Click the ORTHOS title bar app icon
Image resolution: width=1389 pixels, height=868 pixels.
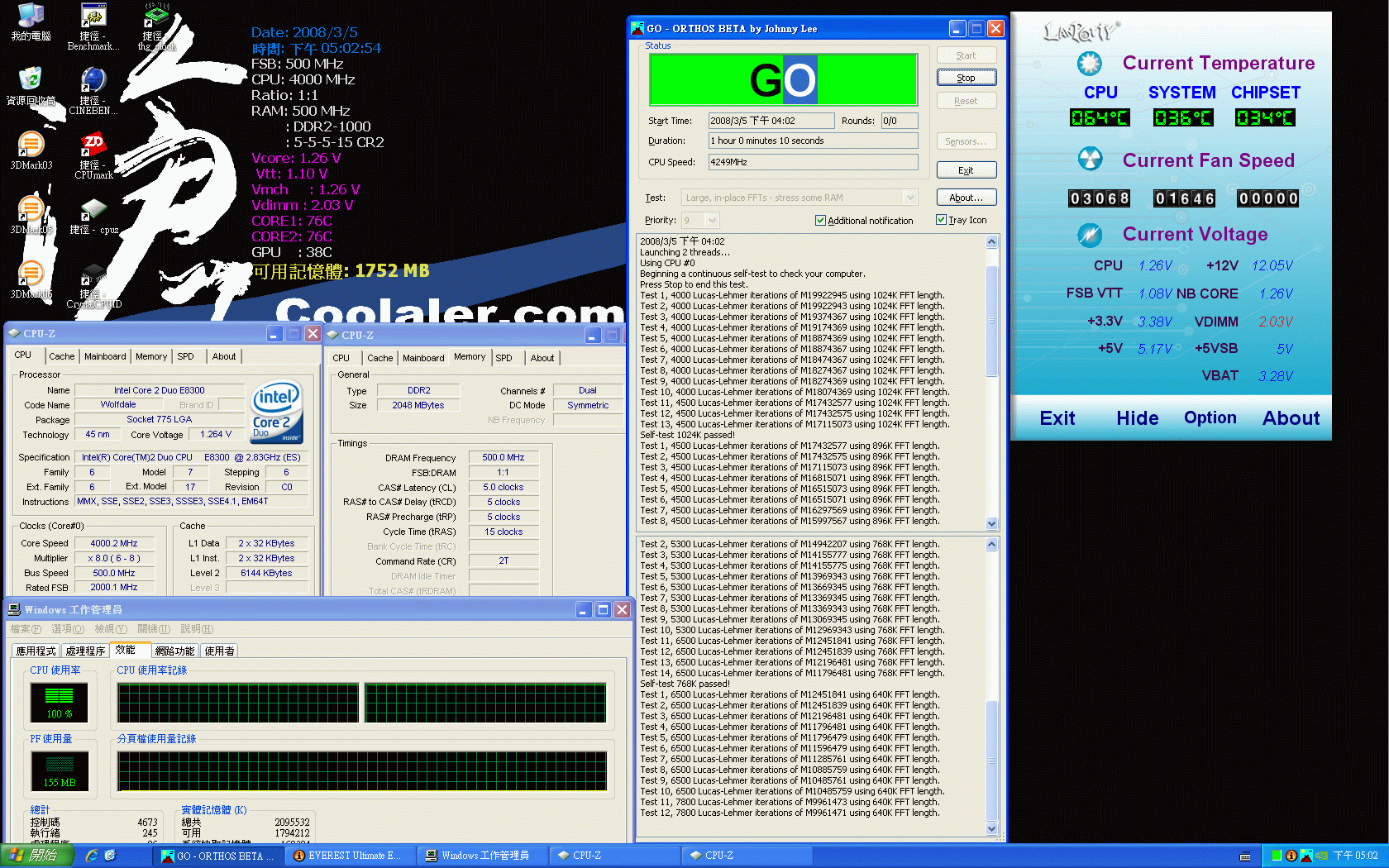[637, 28]
